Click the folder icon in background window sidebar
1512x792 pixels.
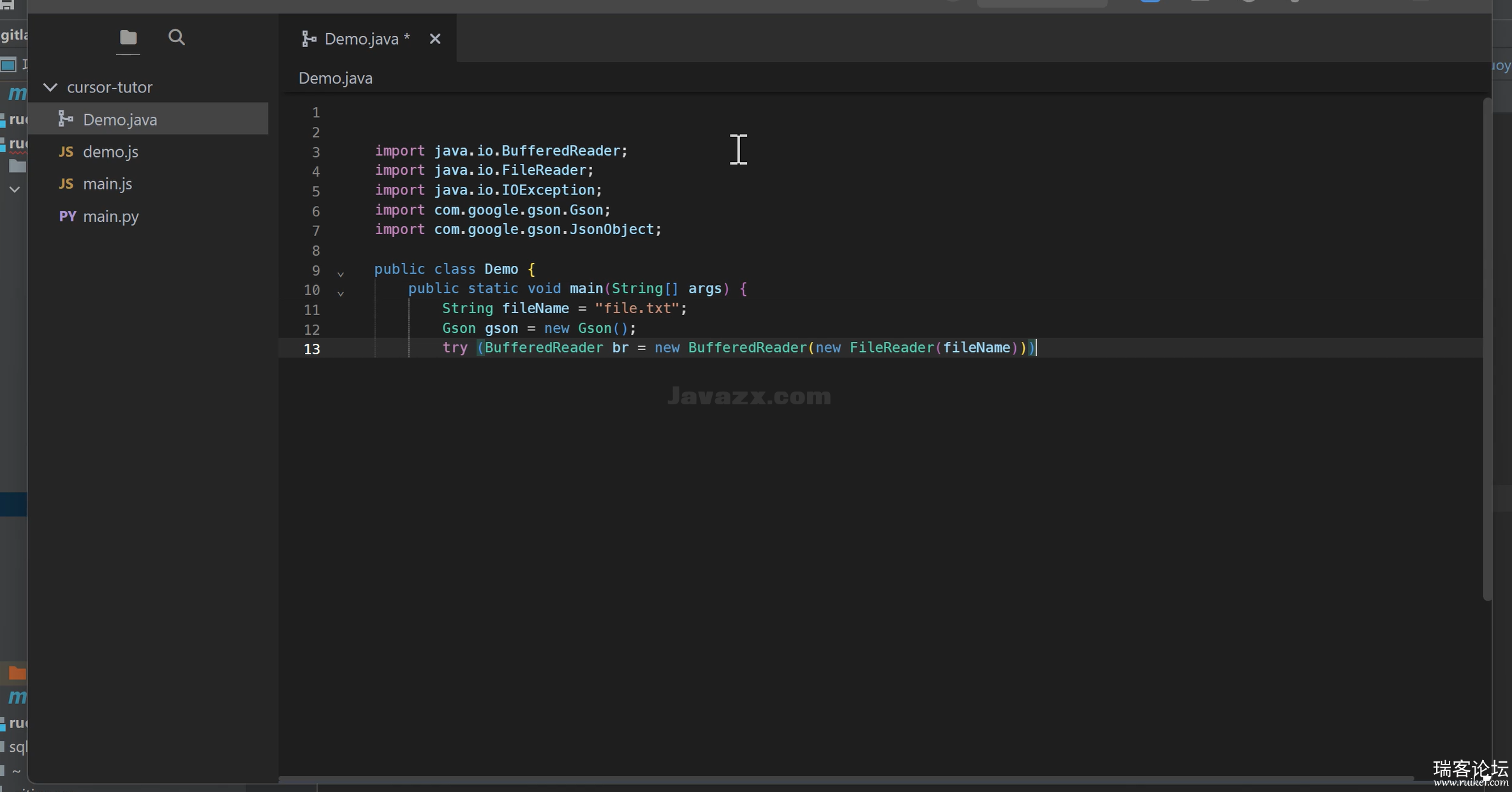(x=17, y=166)
